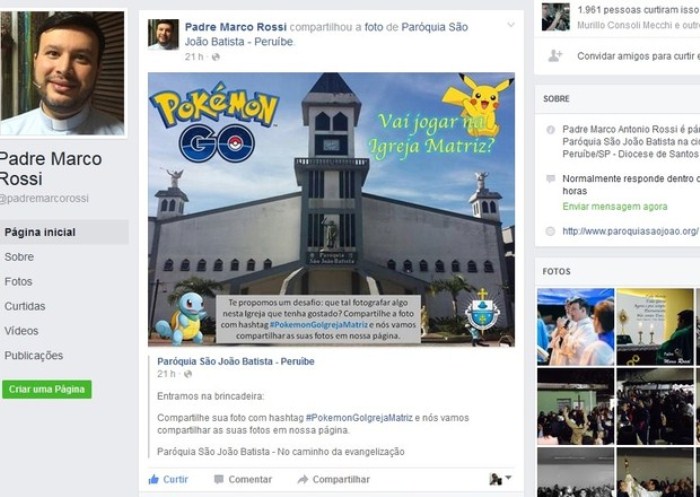Click the add-friend invite icon
The image size is (700, 497).
[555, 56]
